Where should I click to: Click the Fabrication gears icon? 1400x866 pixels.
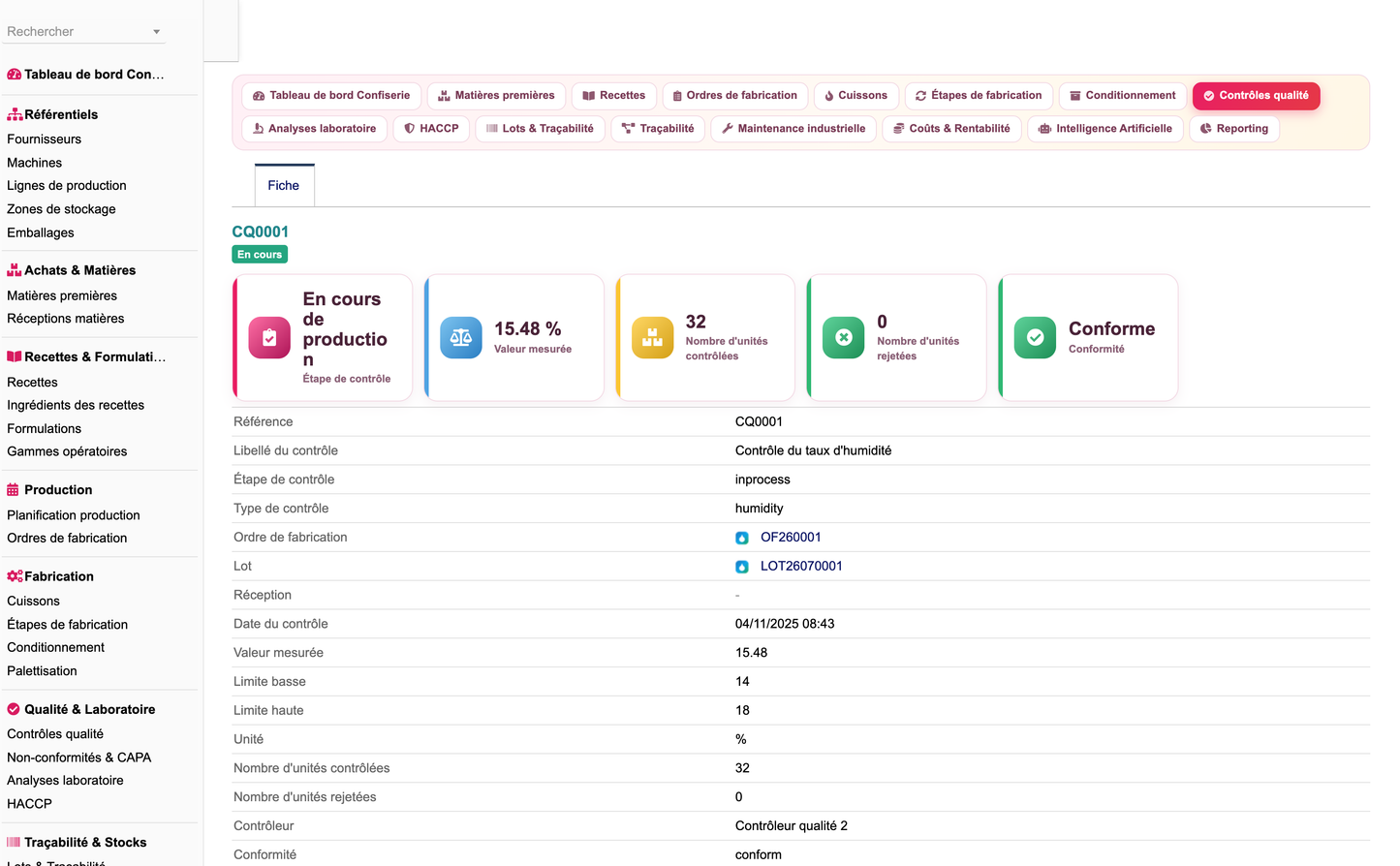click(15, 576)
